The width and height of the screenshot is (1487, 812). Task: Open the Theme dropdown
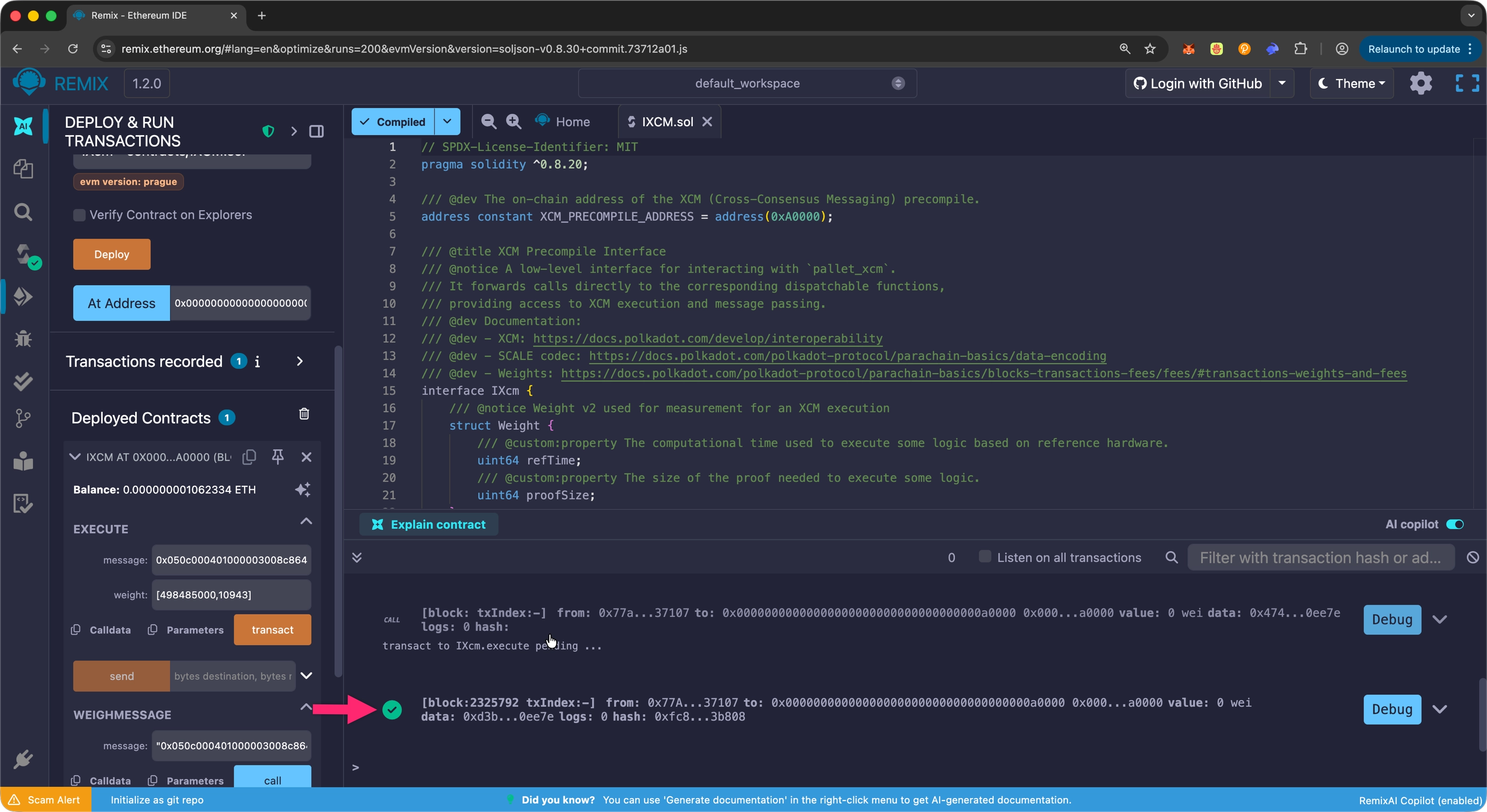(x=1351, y=84)
